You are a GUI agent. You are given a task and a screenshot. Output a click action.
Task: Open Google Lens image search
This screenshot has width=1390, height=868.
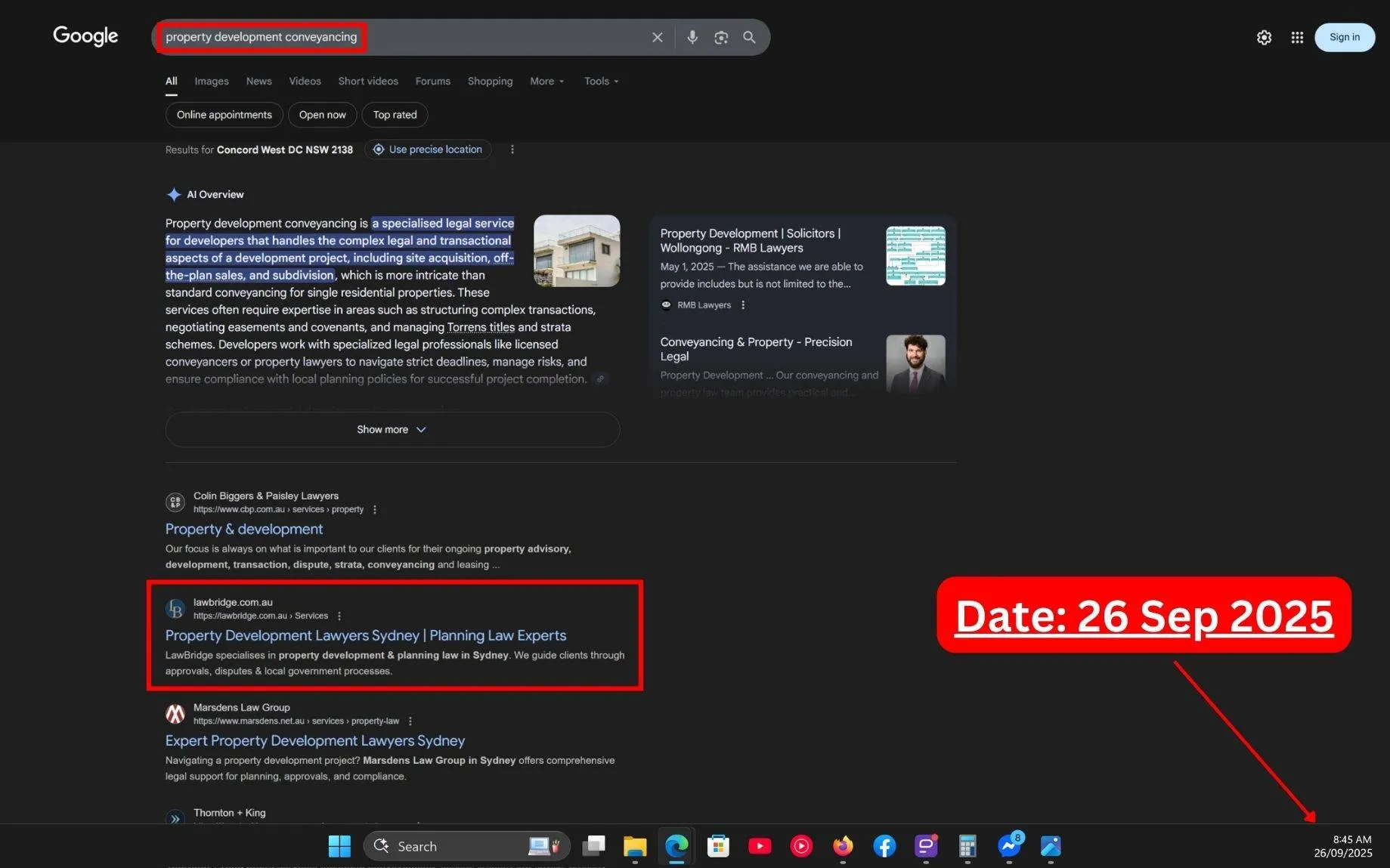[720, 36]
